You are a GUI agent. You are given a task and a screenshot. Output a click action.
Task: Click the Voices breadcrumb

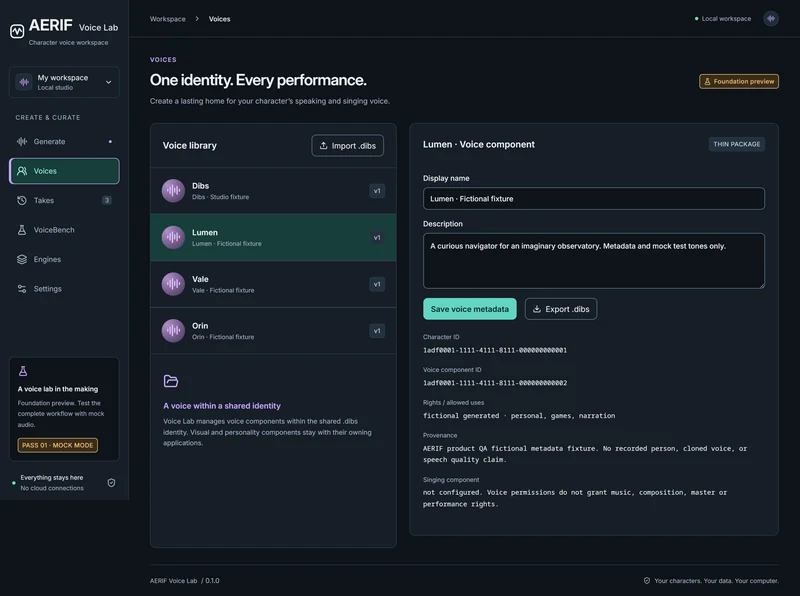coord(219,19)
